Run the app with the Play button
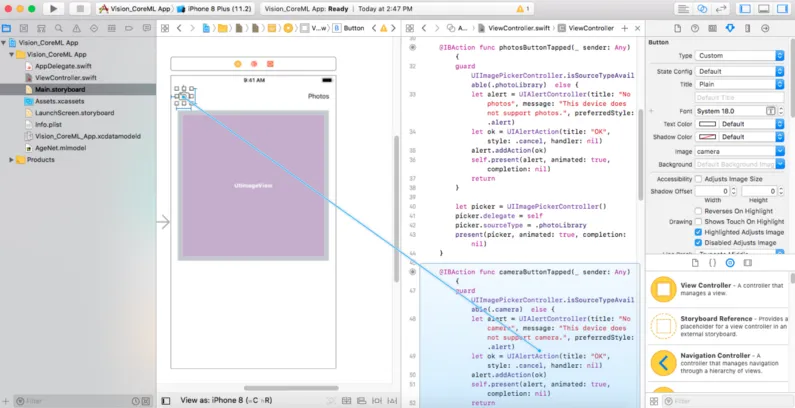Viewport: 795px width, 408px height. [53, 9]
